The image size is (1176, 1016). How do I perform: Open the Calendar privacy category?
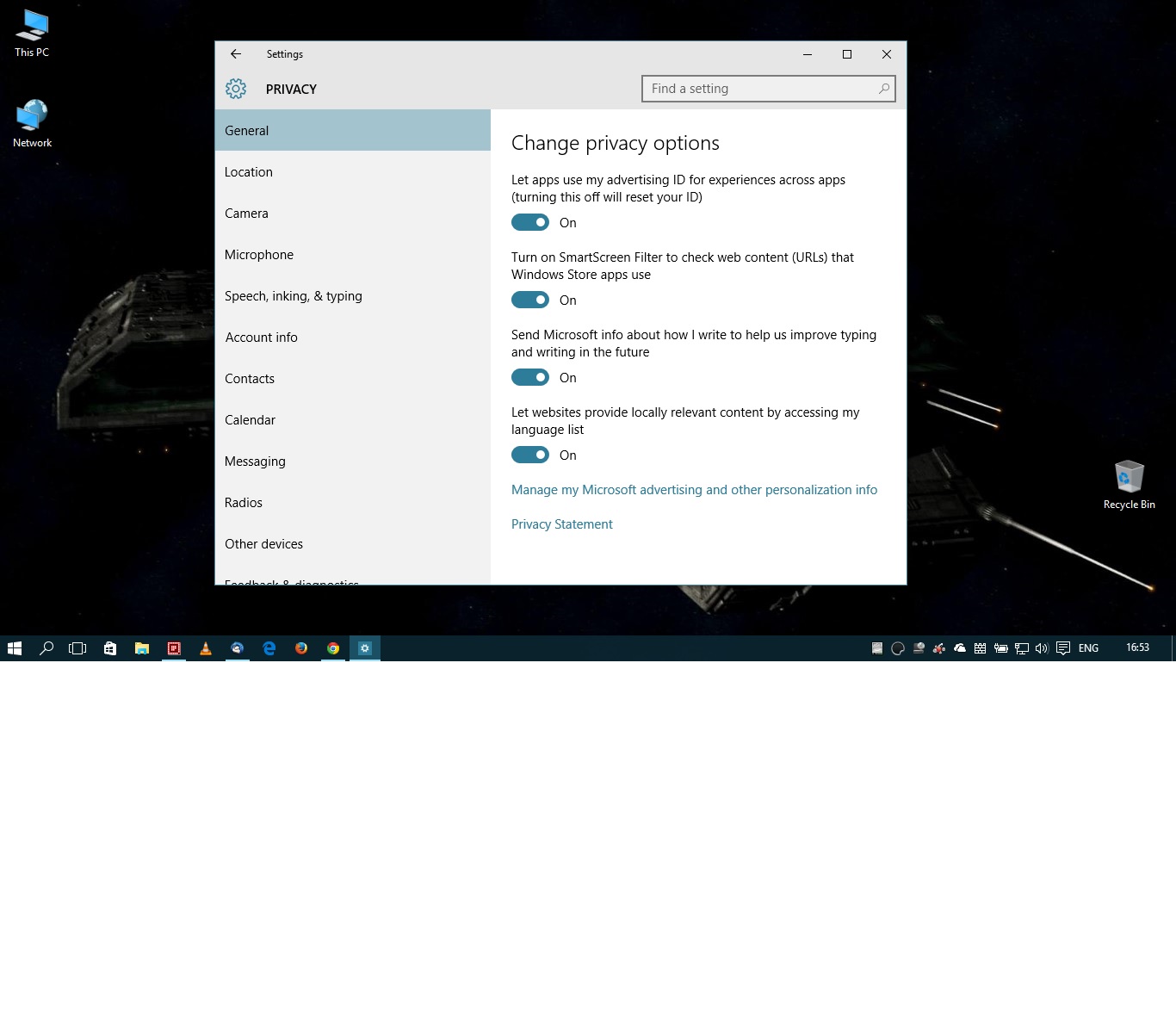point(353,419)
